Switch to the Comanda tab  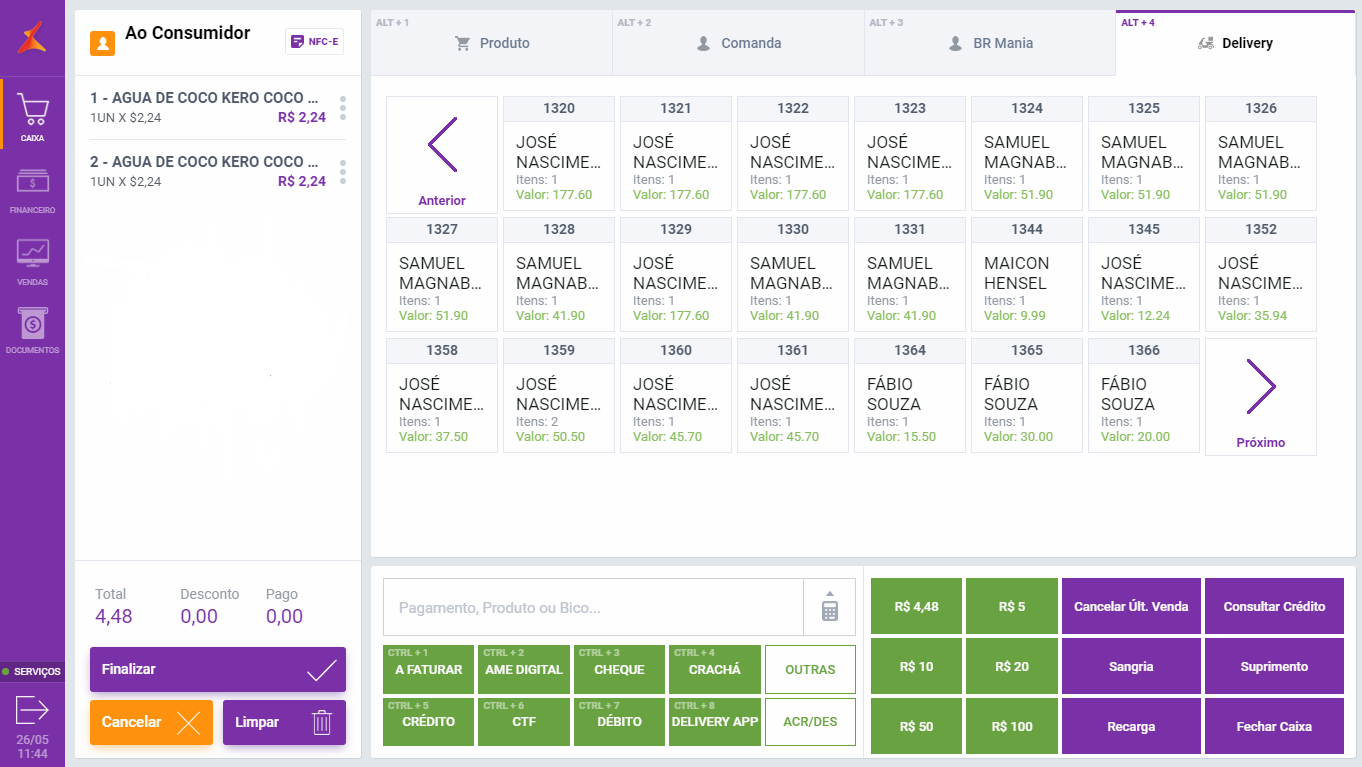(739, 44)
